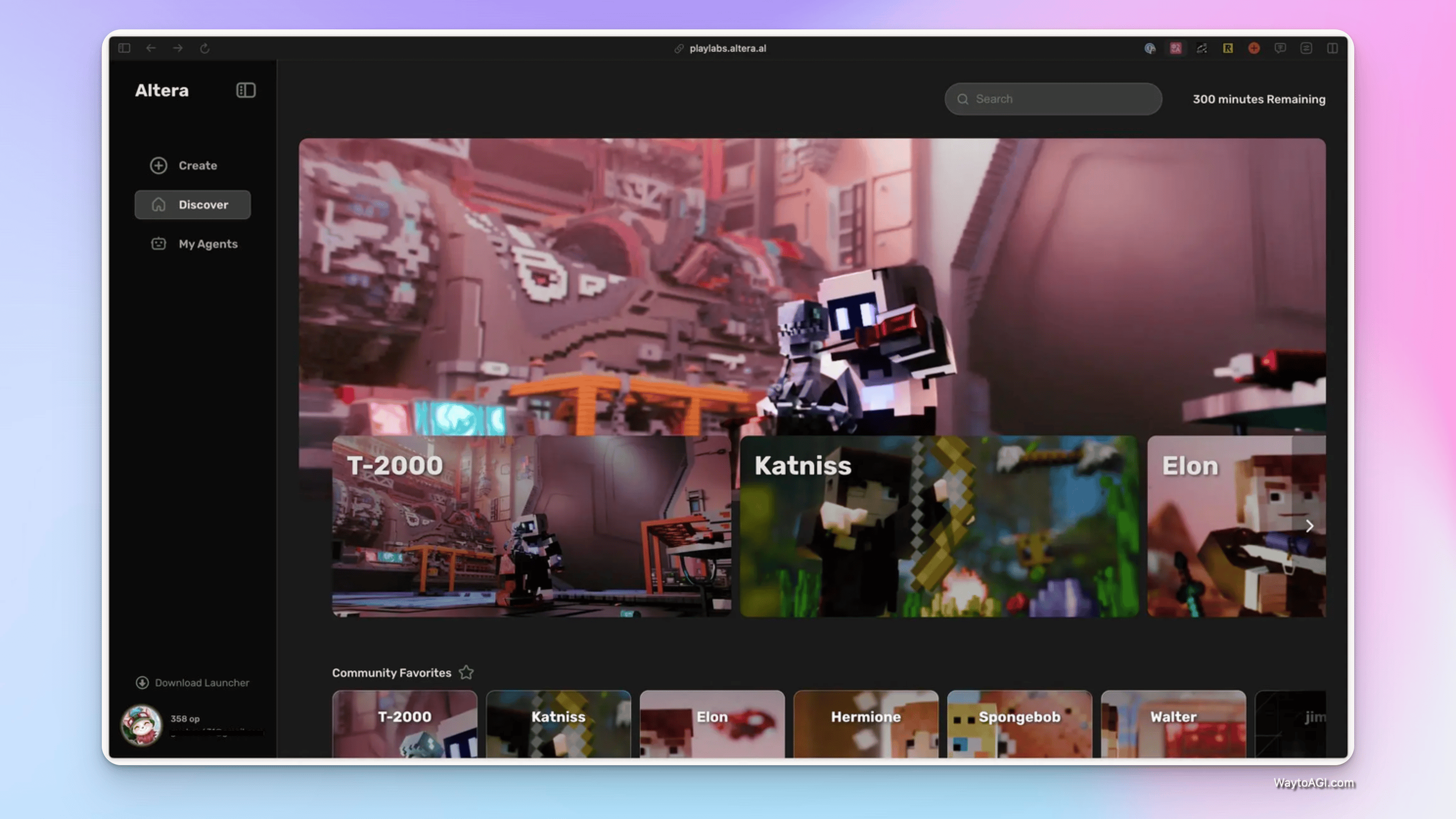
Task: Click the Community Favorites star icon
Action: pos(466,673)
